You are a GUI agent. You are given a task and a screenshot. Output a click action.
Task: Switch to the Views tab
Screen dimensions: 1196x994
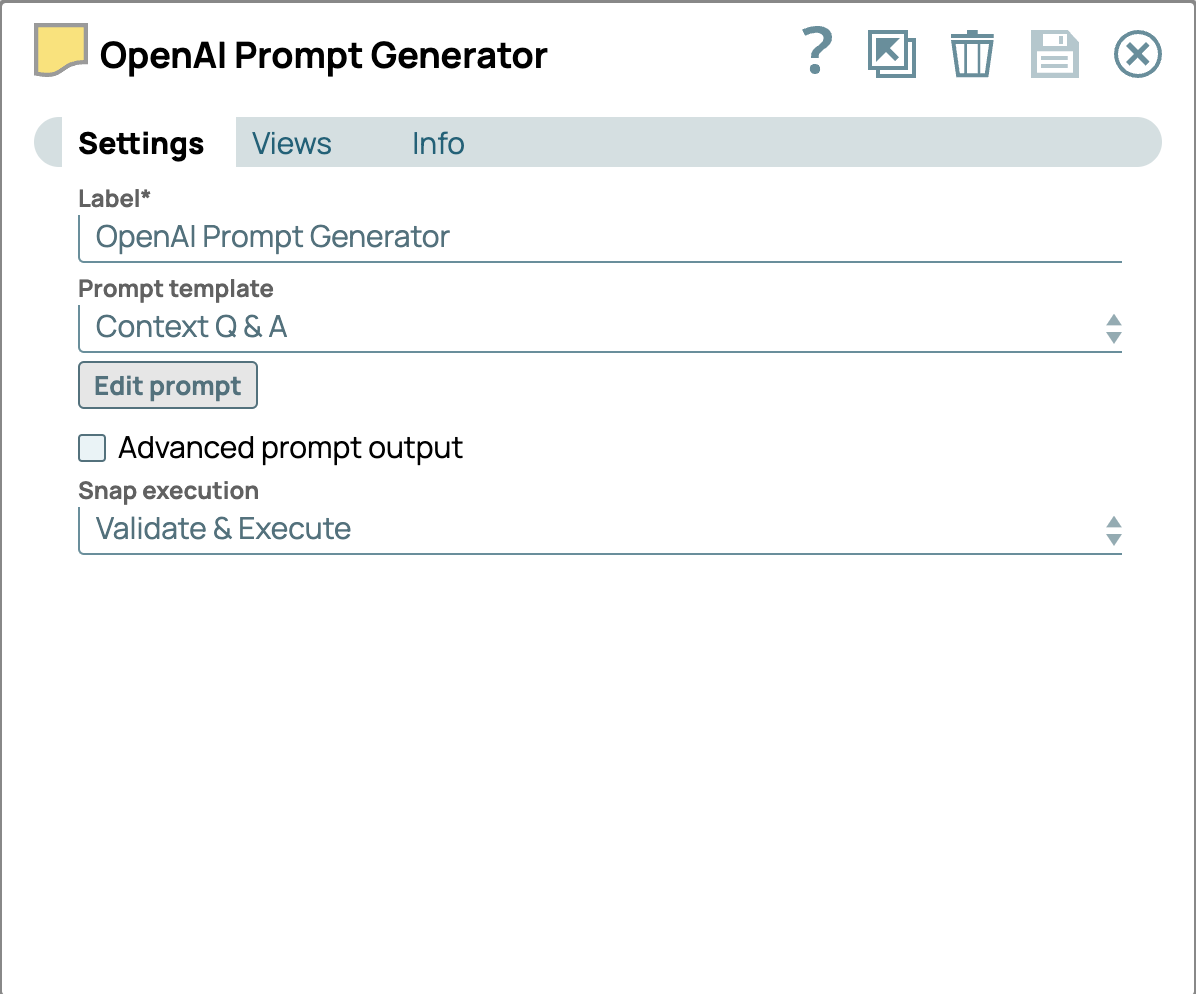tap(291, 144)
